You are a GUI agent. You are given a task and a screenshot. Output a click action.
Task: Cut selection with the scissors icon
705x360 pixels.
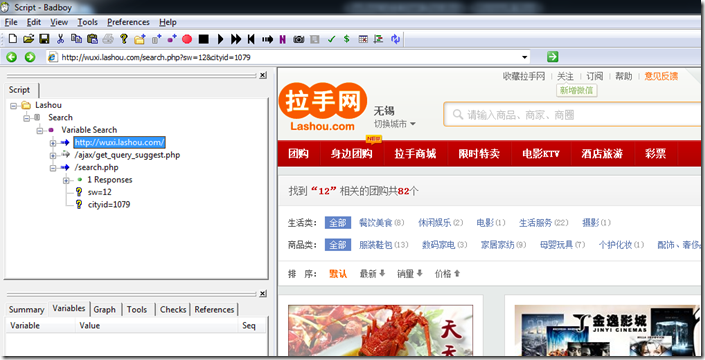click(60, 39)
